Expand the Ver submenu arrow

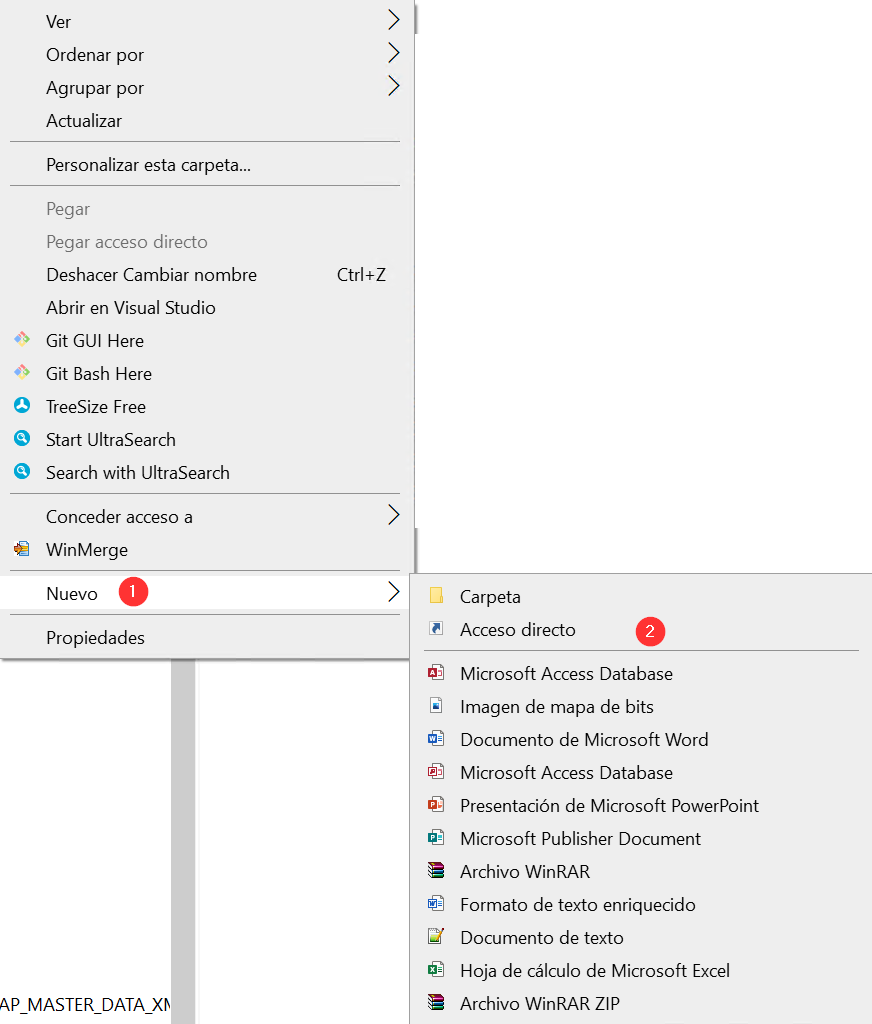tap(393, 20)
